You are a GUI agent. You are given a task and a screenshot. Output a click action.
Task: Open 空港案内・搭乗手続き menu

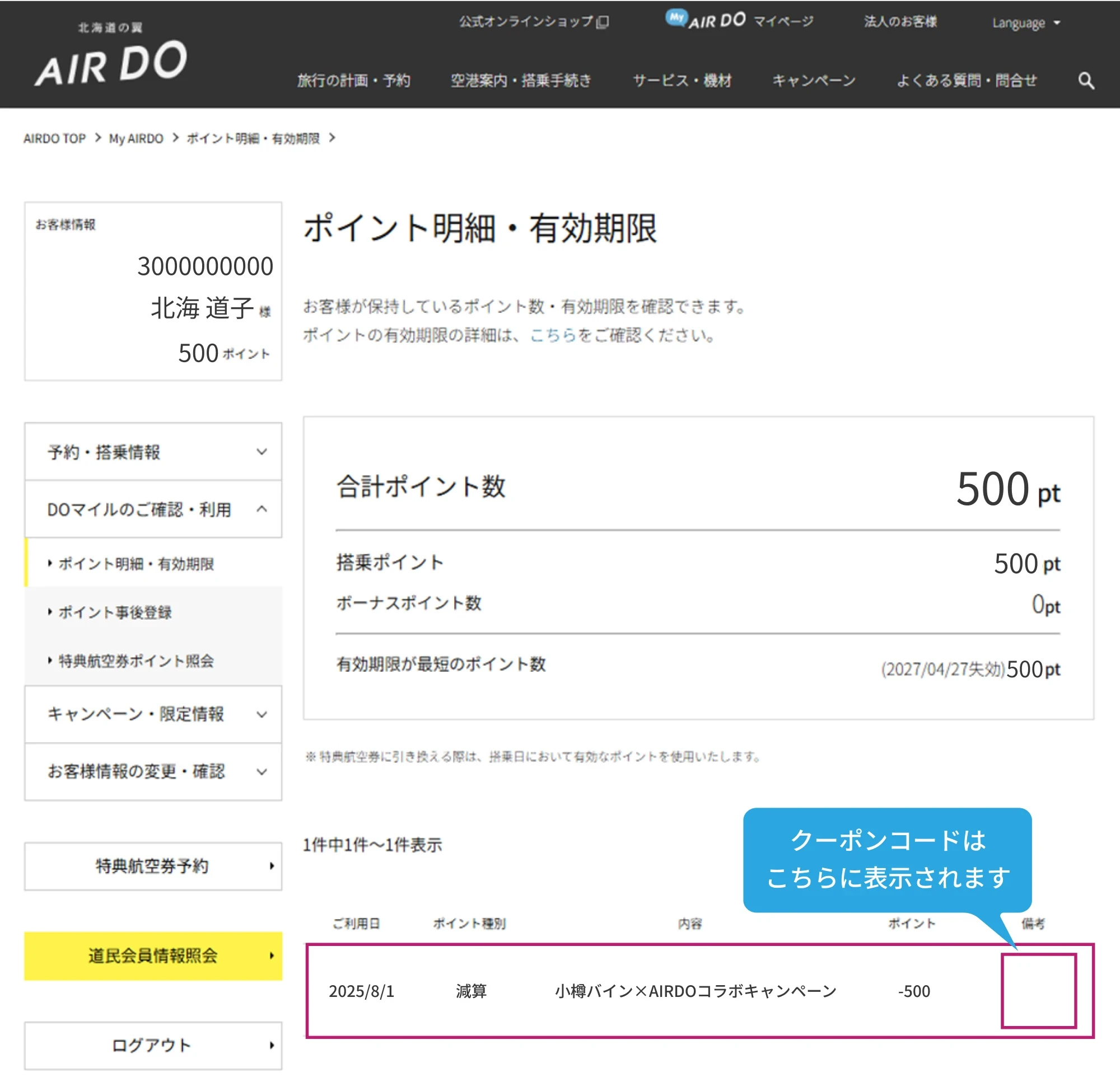(521, 81)
